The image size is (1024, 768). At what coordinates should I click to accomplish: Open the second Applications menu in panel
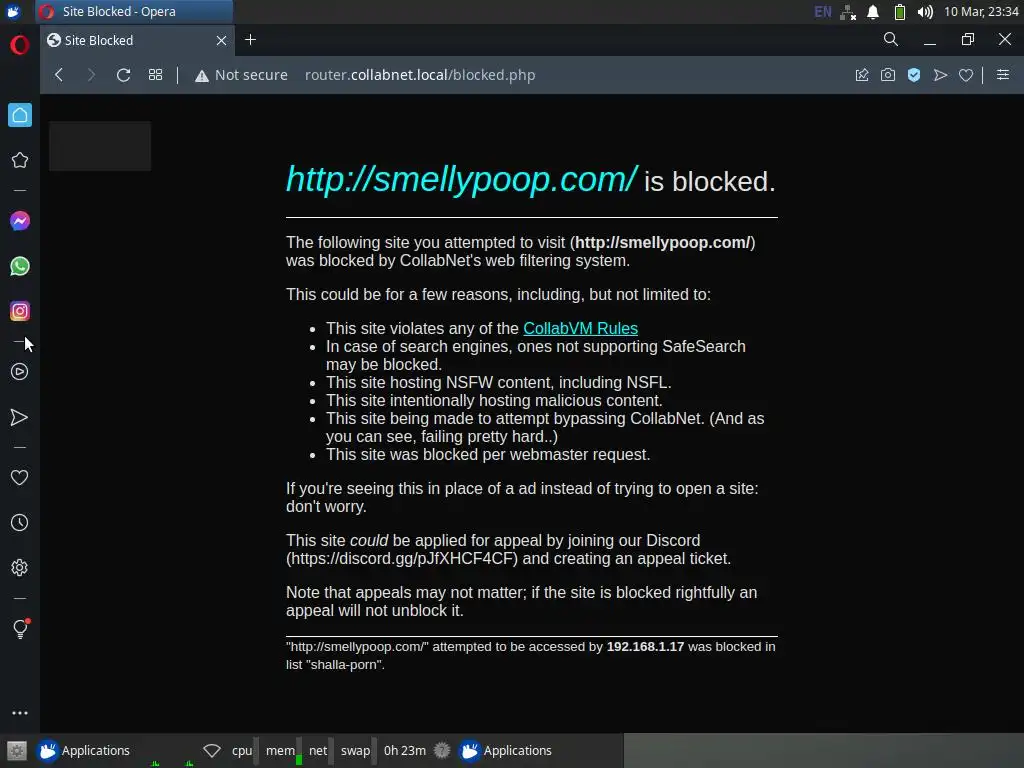(506, 750)
